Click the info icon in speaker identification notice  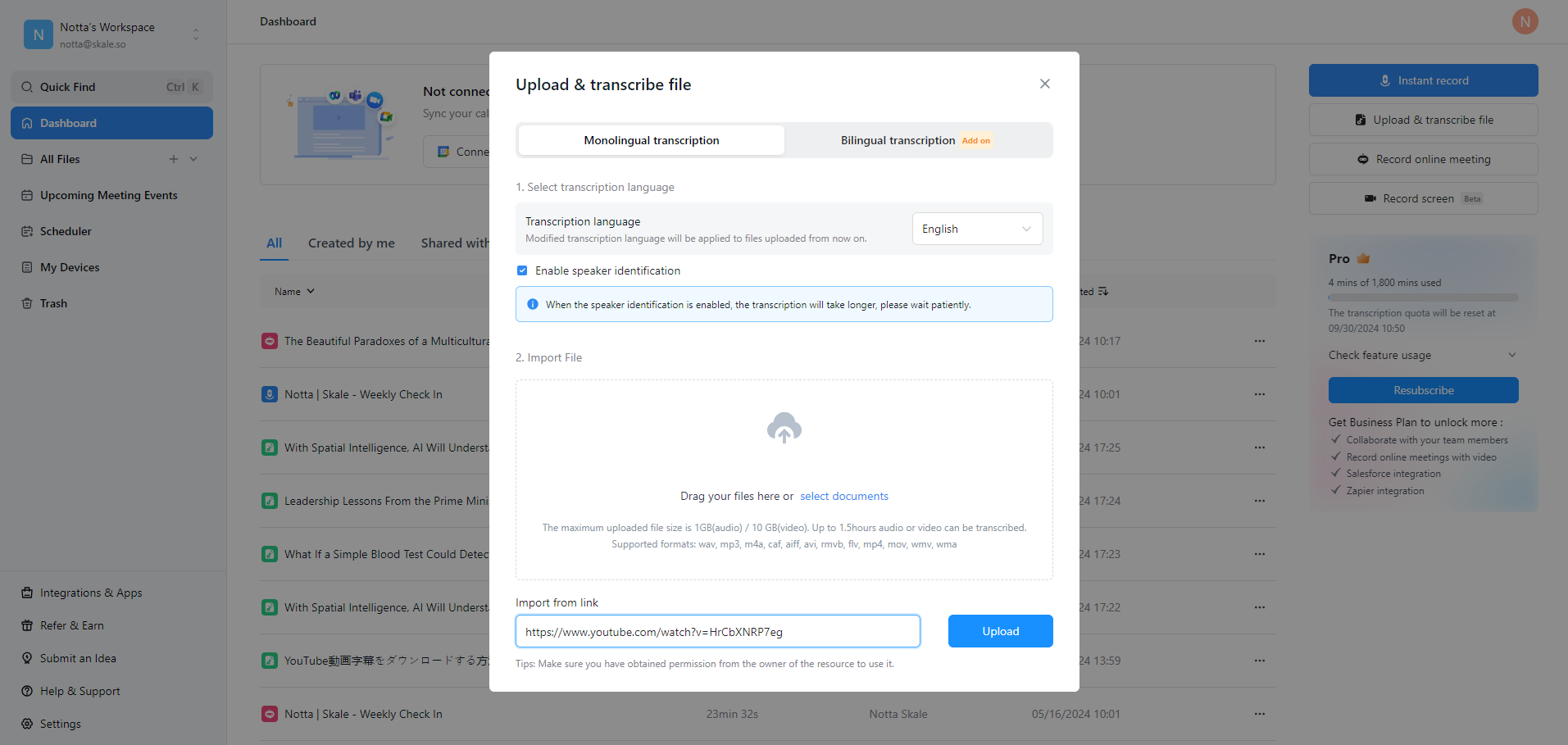click(x=532, y=304)
